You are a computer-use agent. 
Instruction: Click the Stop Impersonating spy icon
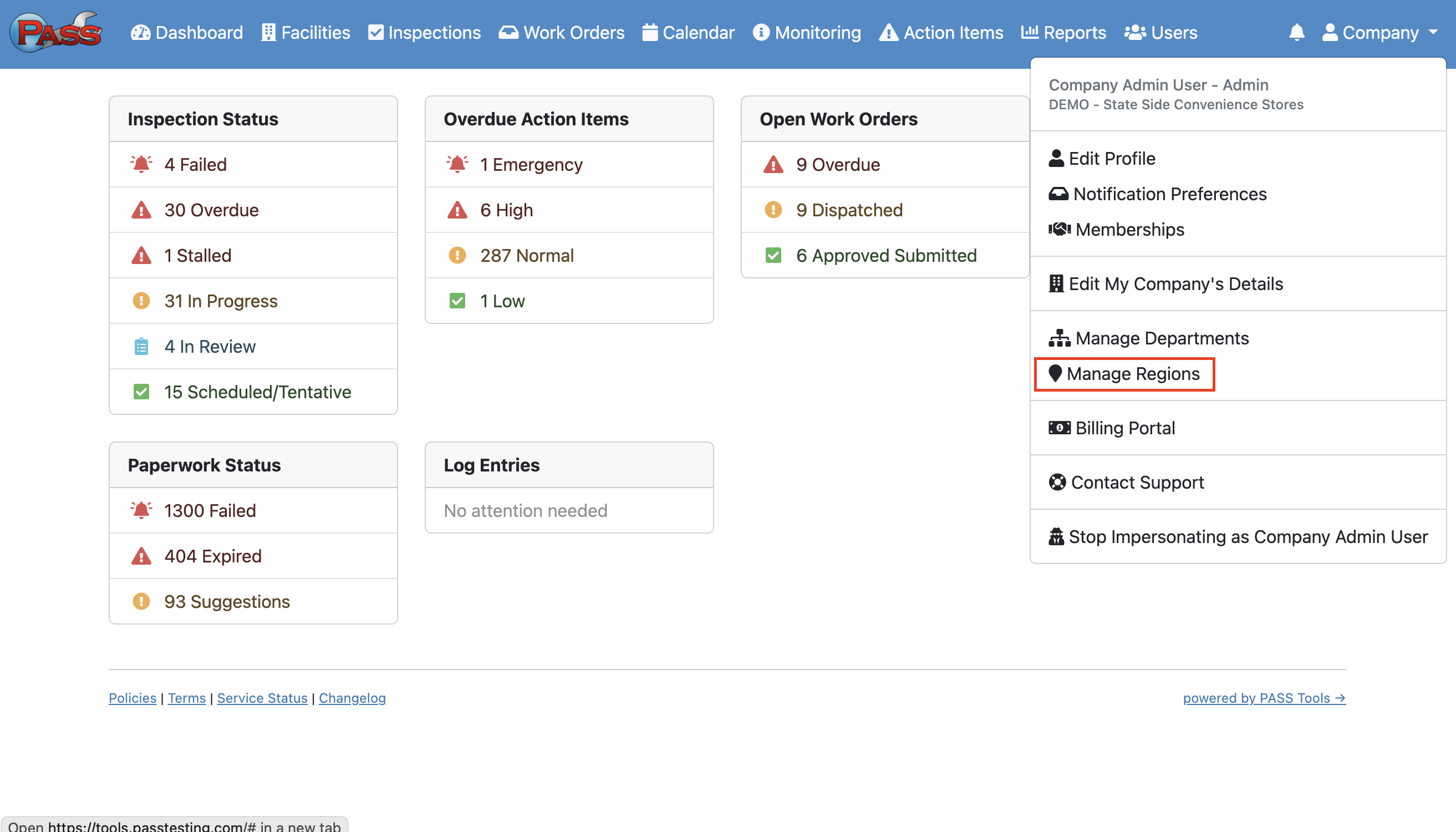[1056, 536]
